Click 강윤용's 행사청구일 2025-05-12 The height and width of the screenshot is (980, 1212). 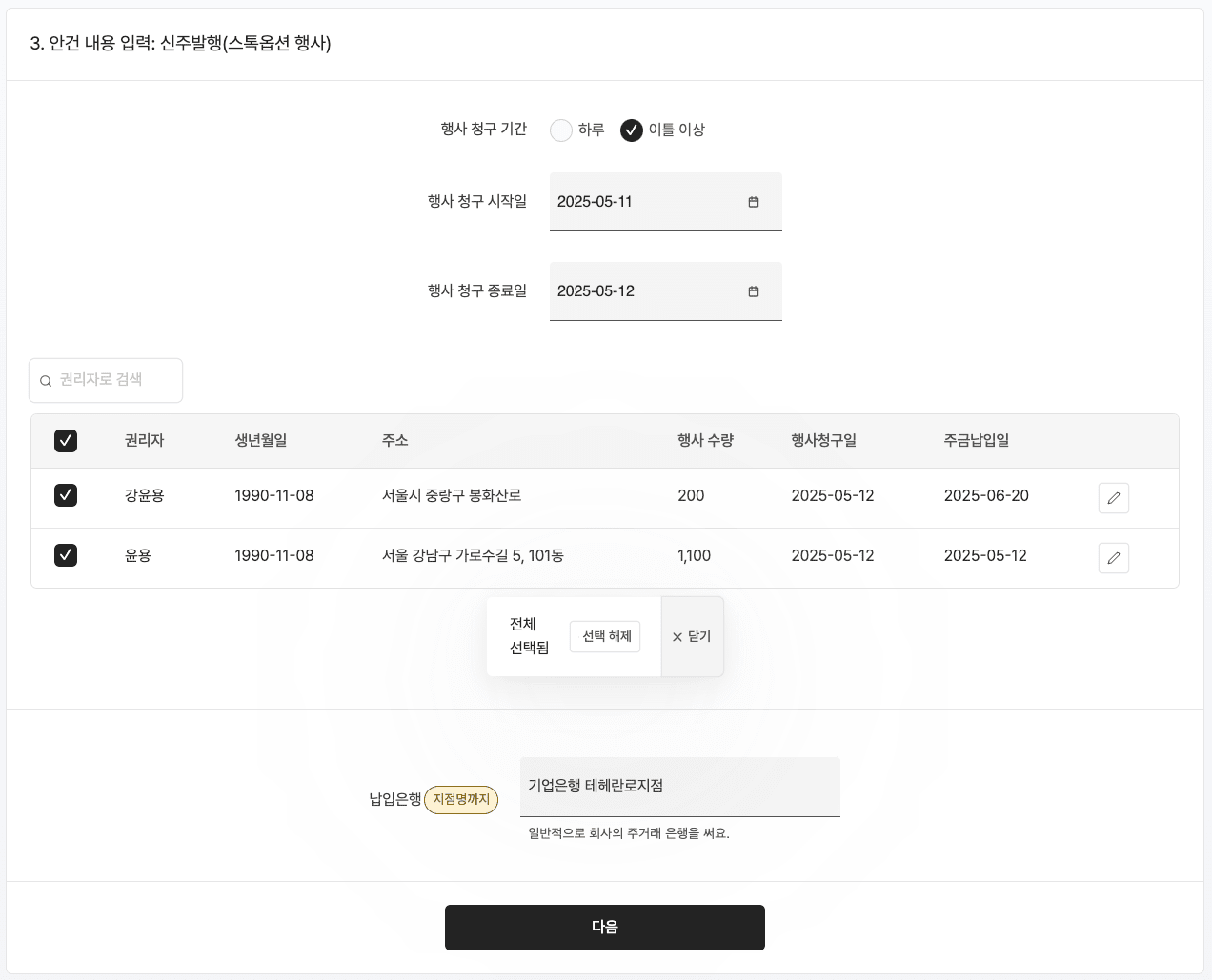[x=833, y=495]
